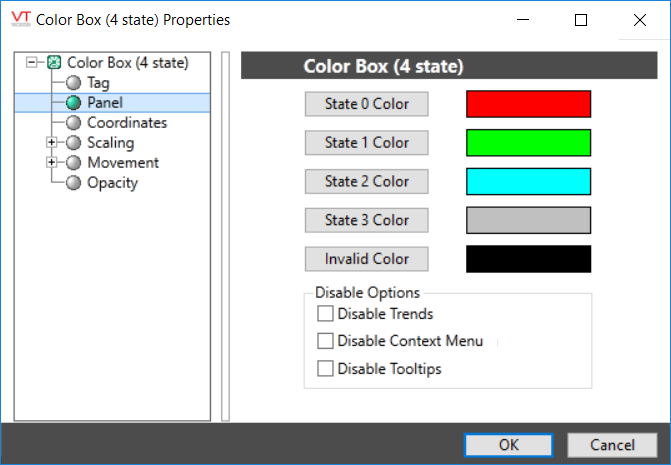The width and height of the screenshot is (671, 465).
Task: Select the Coordinates tree item
Action: pos(126,123)
